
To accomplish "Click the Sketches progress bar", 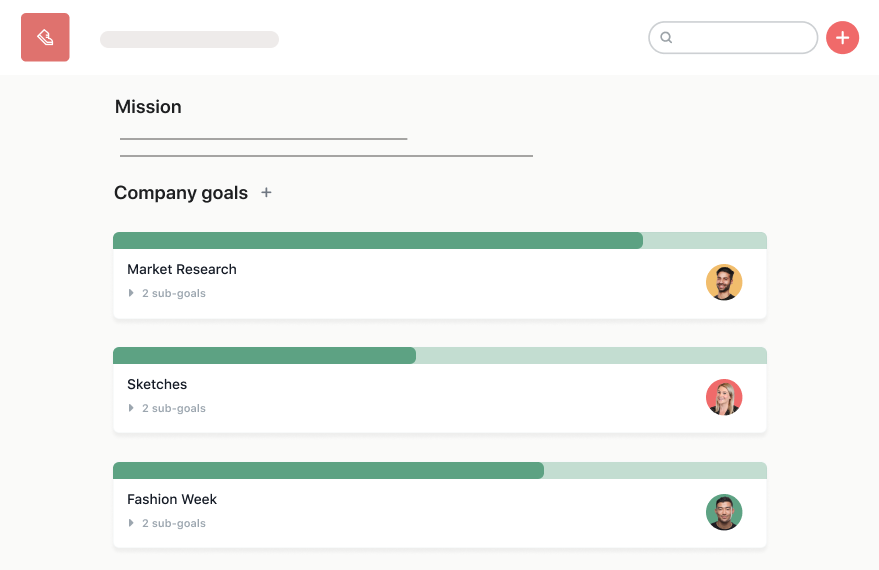I will tap(439, 356).
